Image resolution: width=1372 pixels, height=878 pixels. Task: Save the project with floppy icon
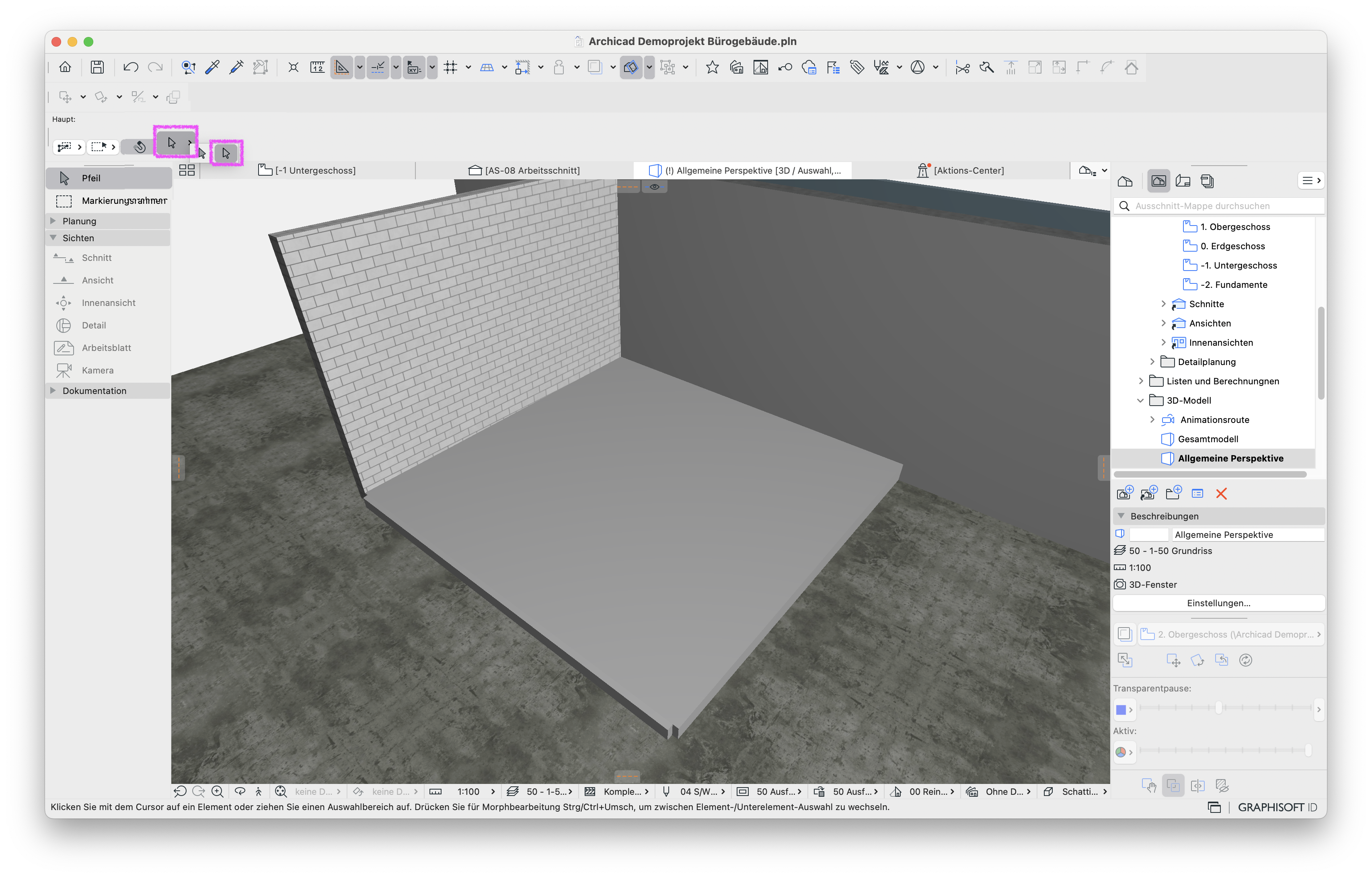pos(97,67)
